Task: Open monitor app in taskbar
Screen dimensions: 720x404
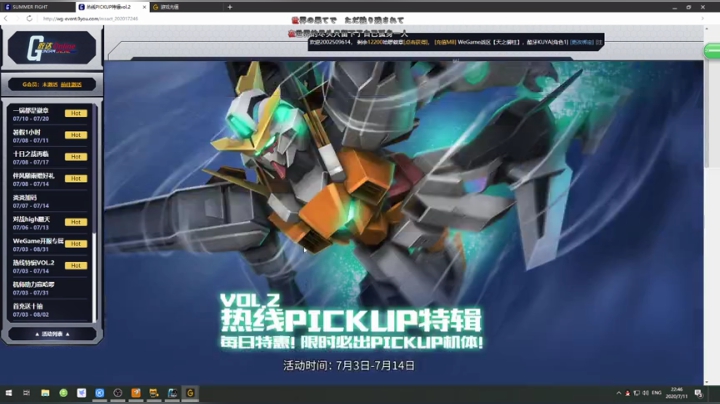Action: 172,393
